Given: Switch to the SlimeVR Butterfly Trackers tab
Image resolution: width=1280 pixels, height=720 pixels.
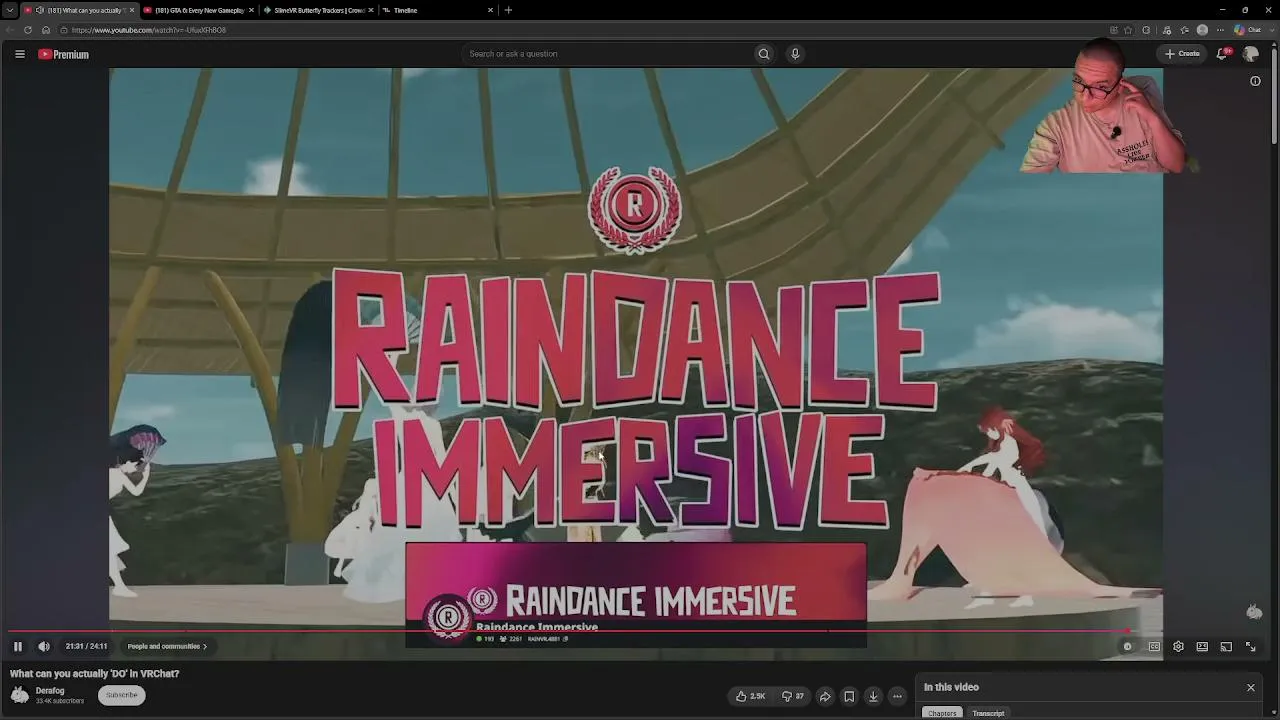Looking at the screenshot, I should point(319,10).
